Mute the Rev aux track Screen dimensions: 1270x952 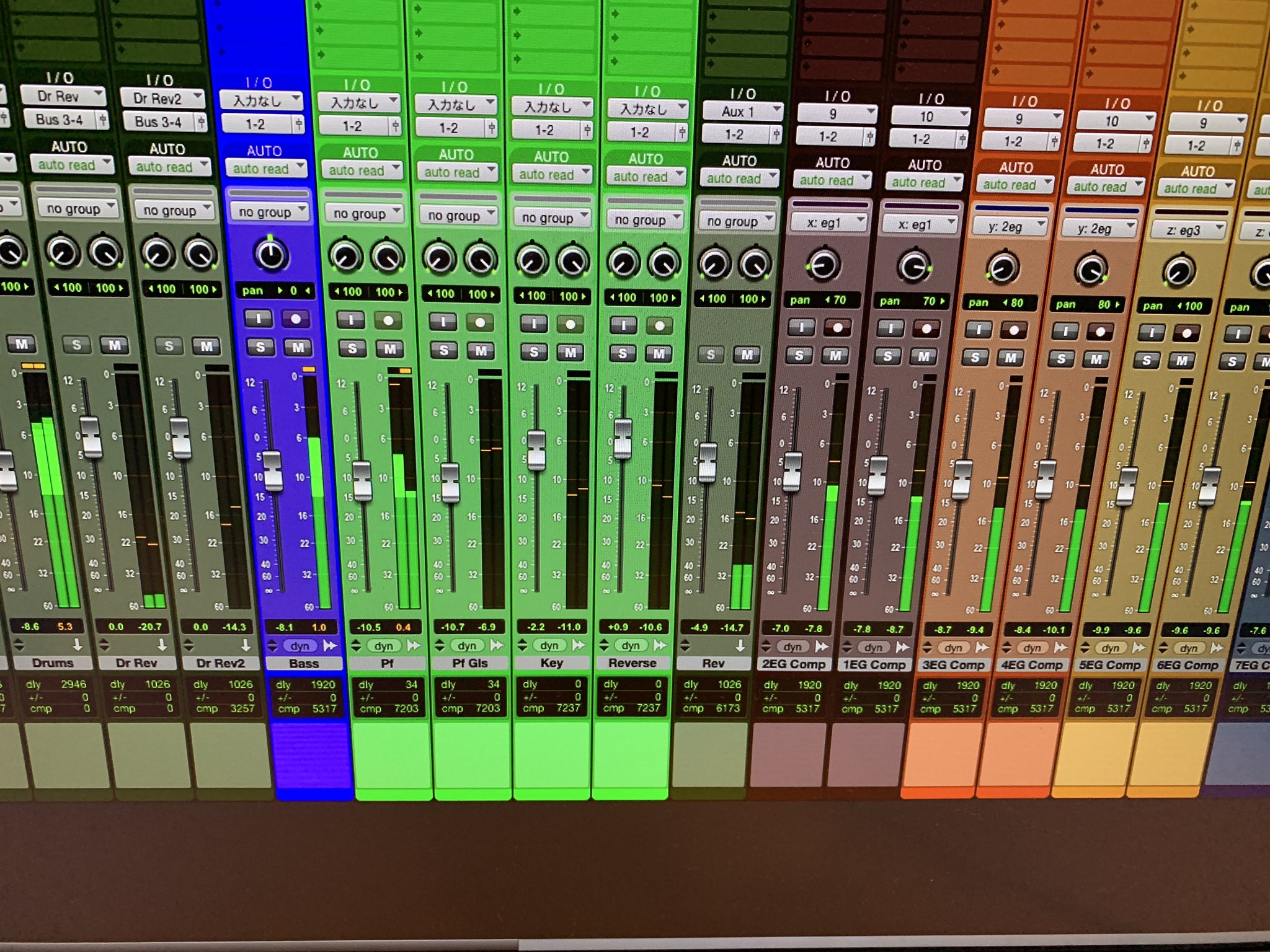coord(747,355)
